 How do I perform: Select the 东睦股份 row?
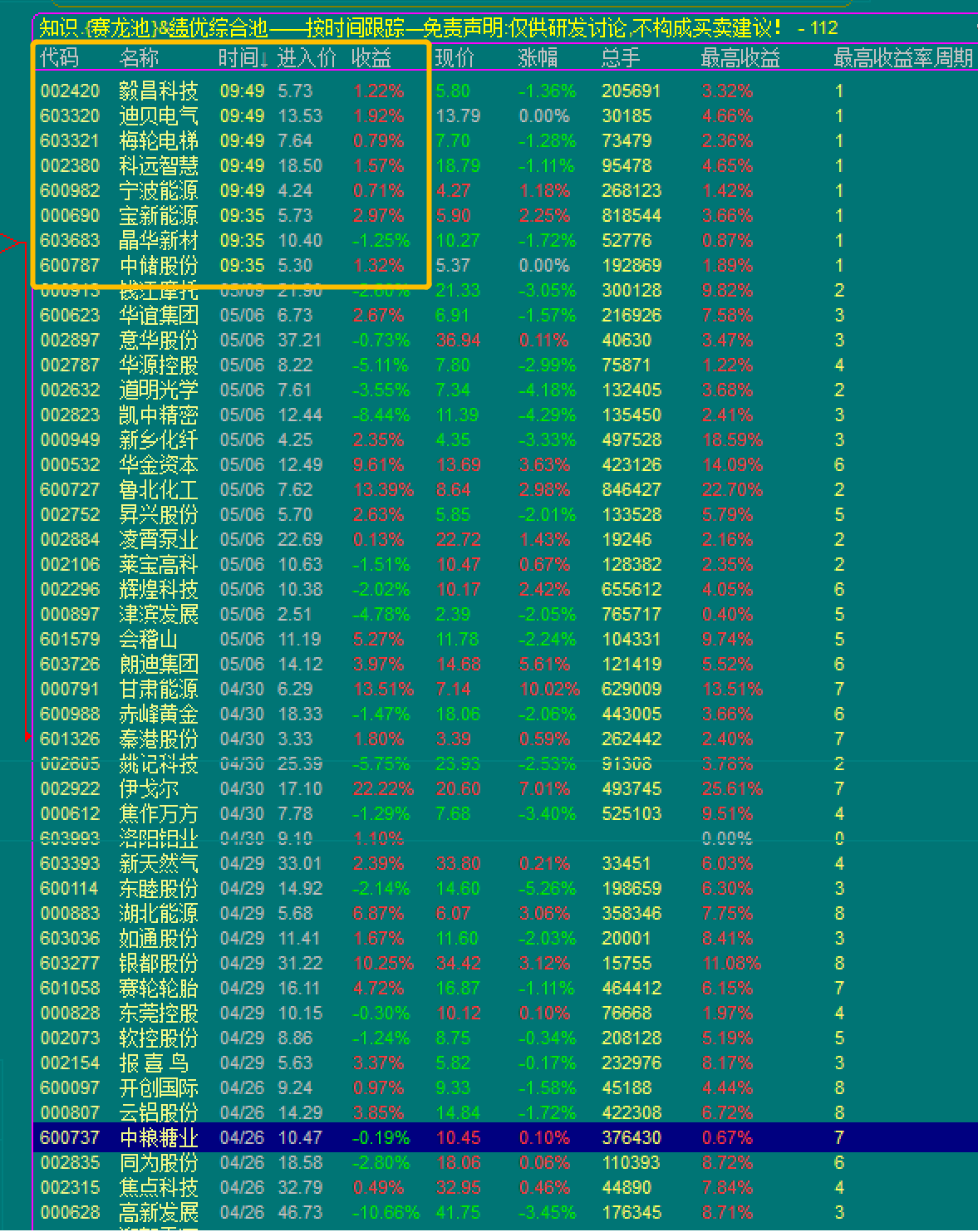pos(505,889)
